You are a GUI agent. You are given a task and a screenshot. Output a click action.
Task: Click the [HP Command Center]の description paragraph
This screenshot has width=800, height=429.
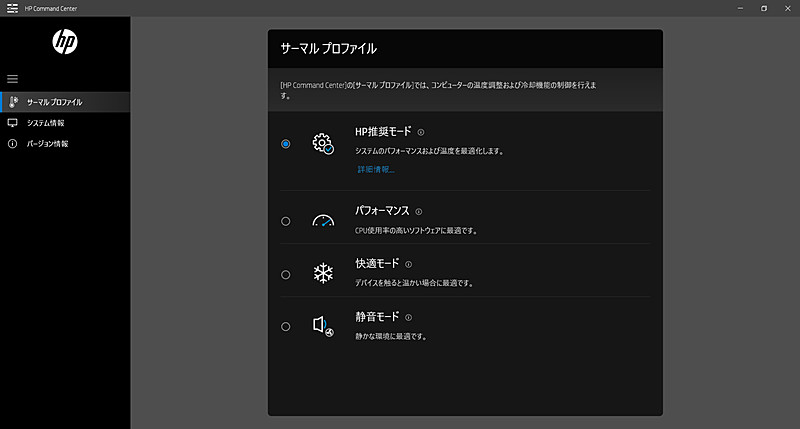click(x=438, y=90)
